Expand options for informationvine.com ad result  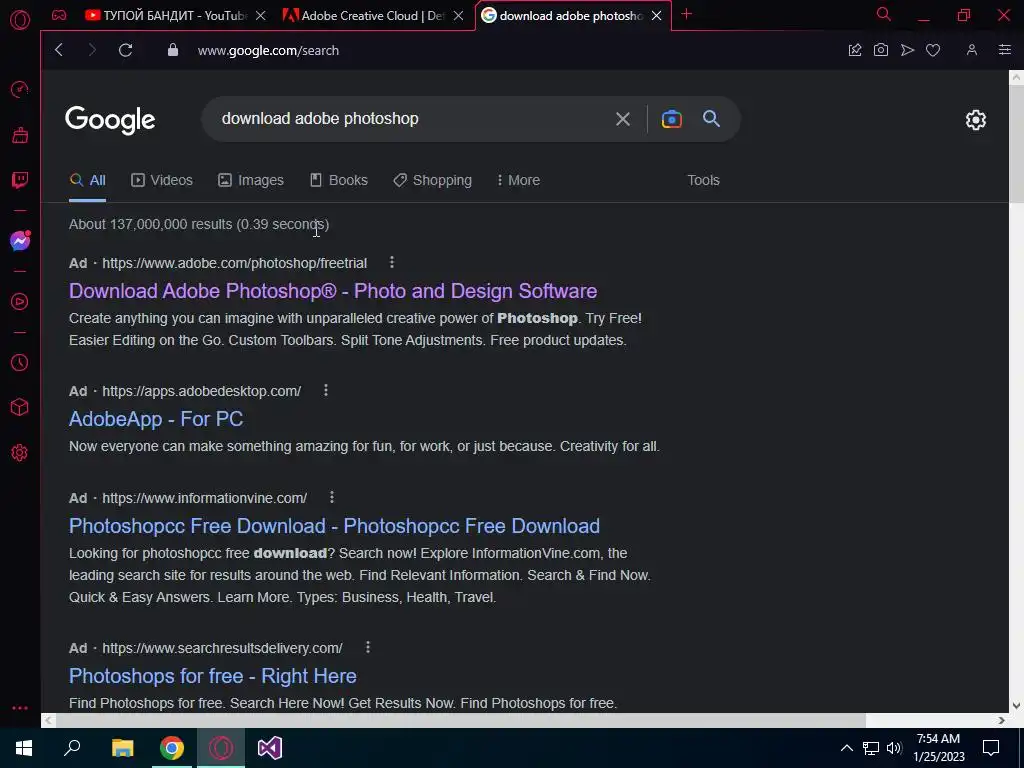point(332,498)
